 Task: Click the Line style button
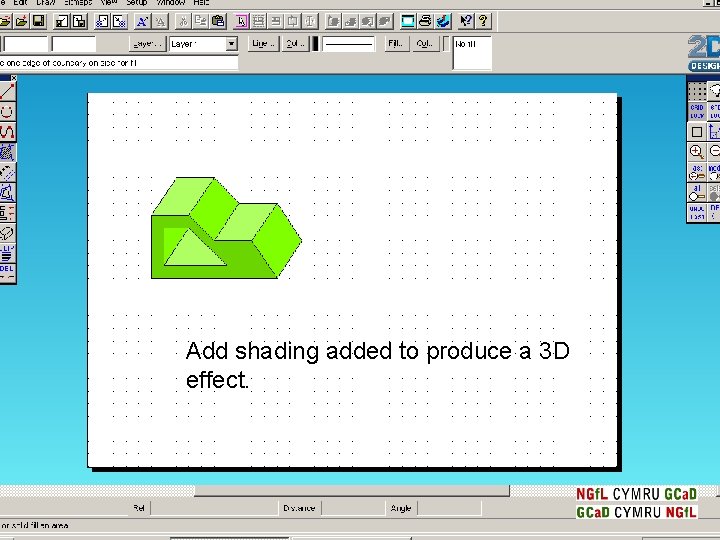point(263,44)
